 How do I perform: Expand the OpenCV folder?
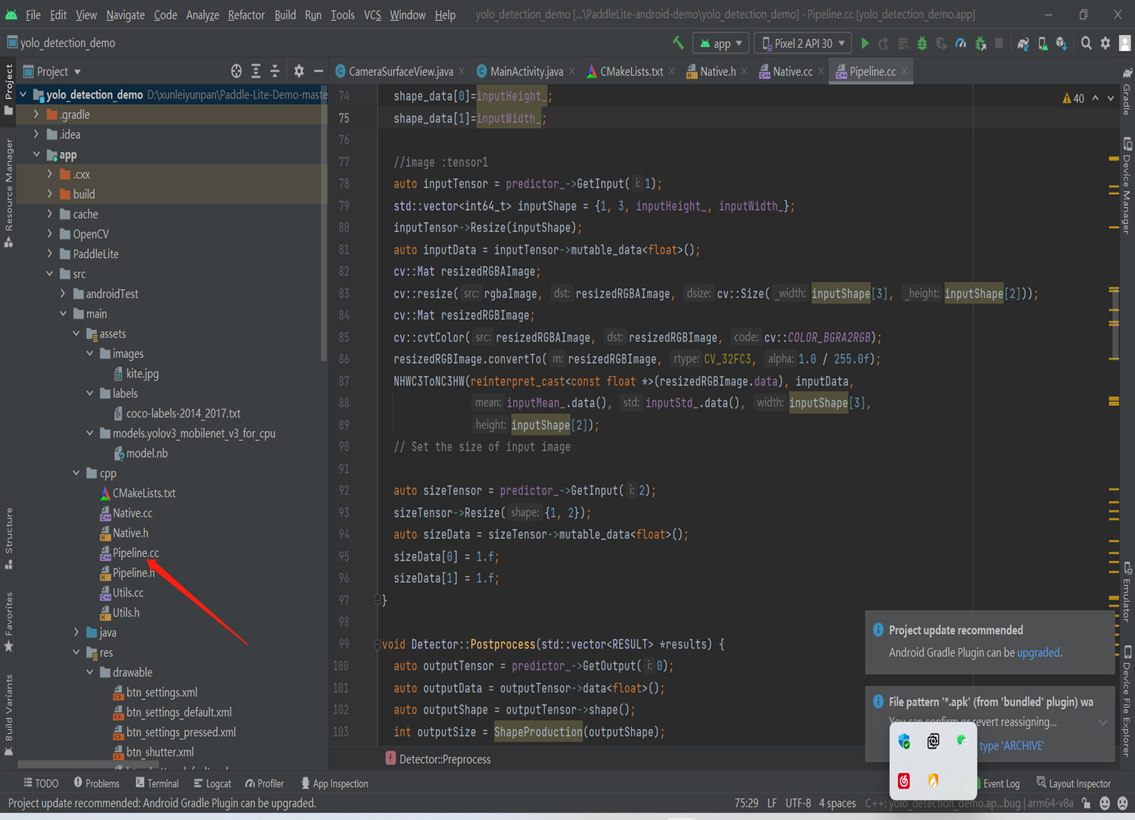pos(49,234)
